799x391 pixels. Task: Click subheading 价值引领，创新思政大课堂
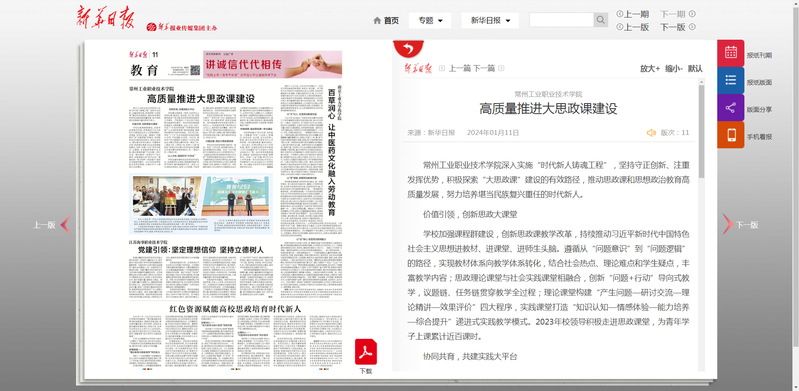(x=470, y=215)
